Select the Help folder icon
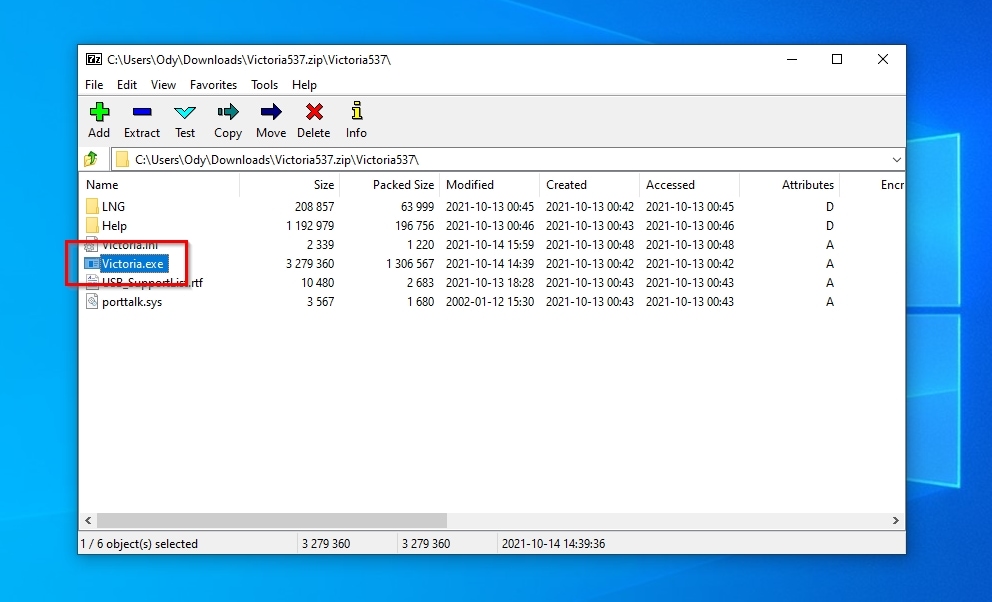 92,225
